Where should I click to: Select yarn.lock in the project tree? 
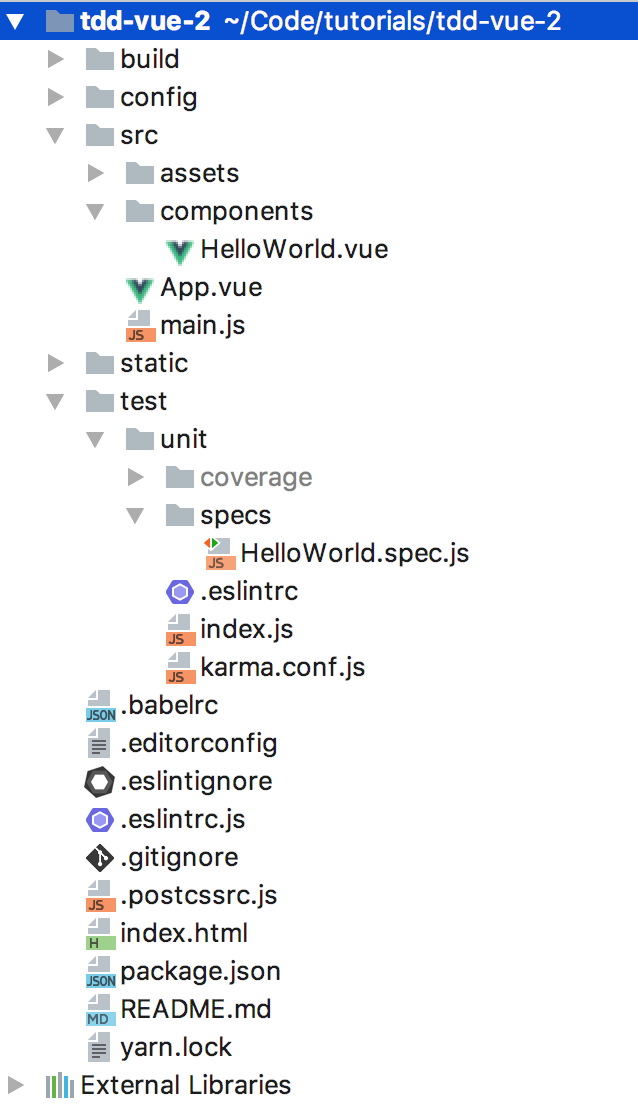tap(176, 1047)
